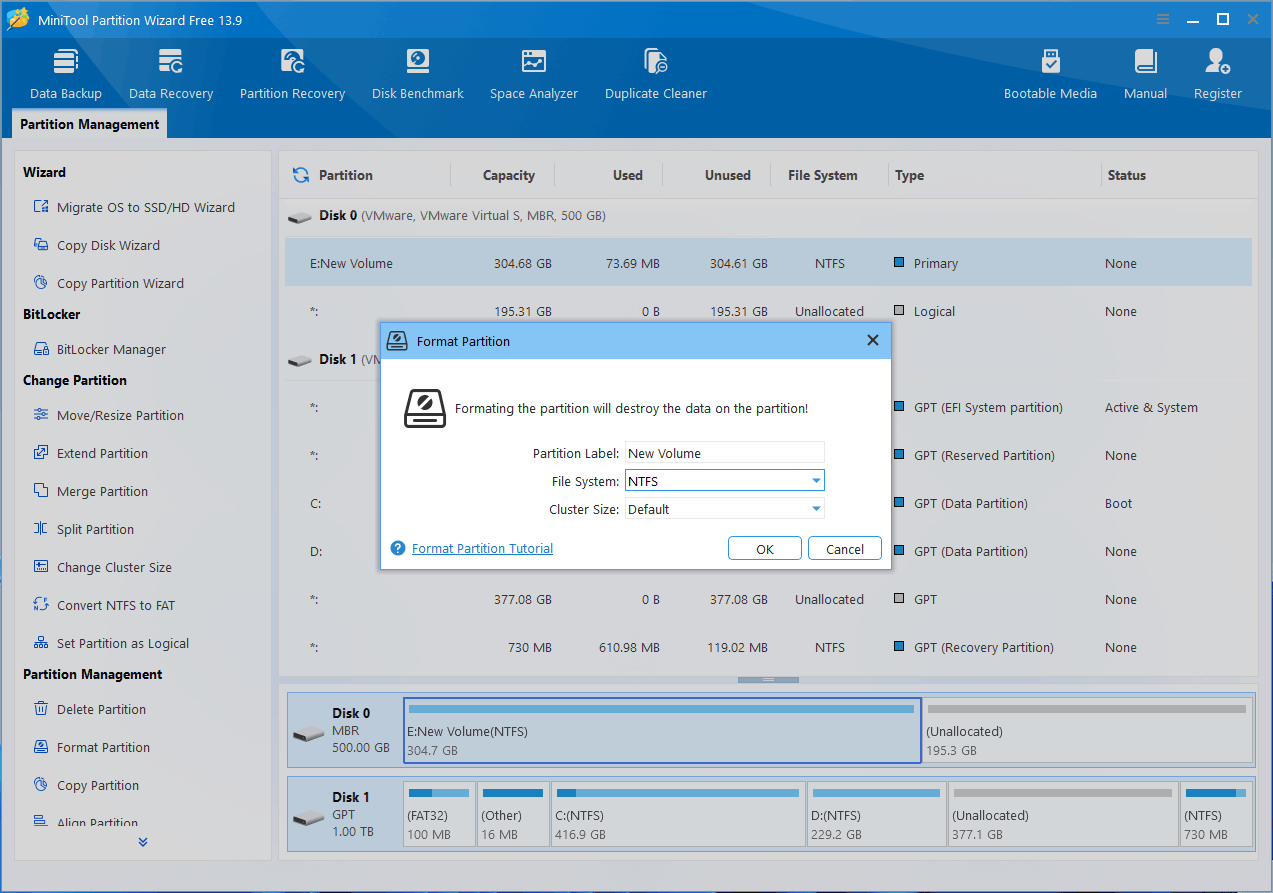Choose Move/Resize Partition

tap(108, 415)
